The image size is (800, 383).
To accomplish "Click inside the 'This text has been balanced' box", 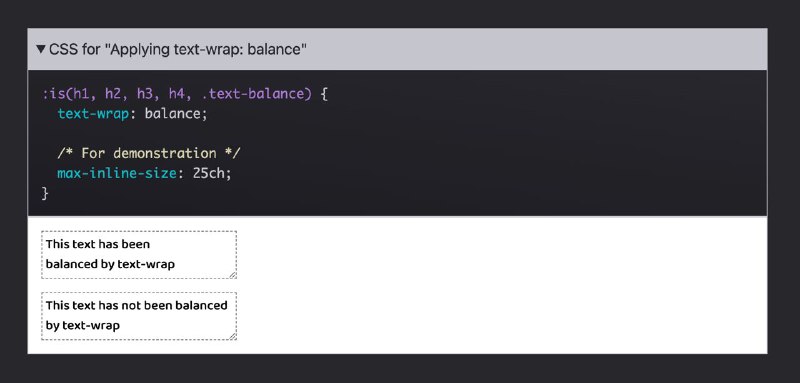I will 139,254.
